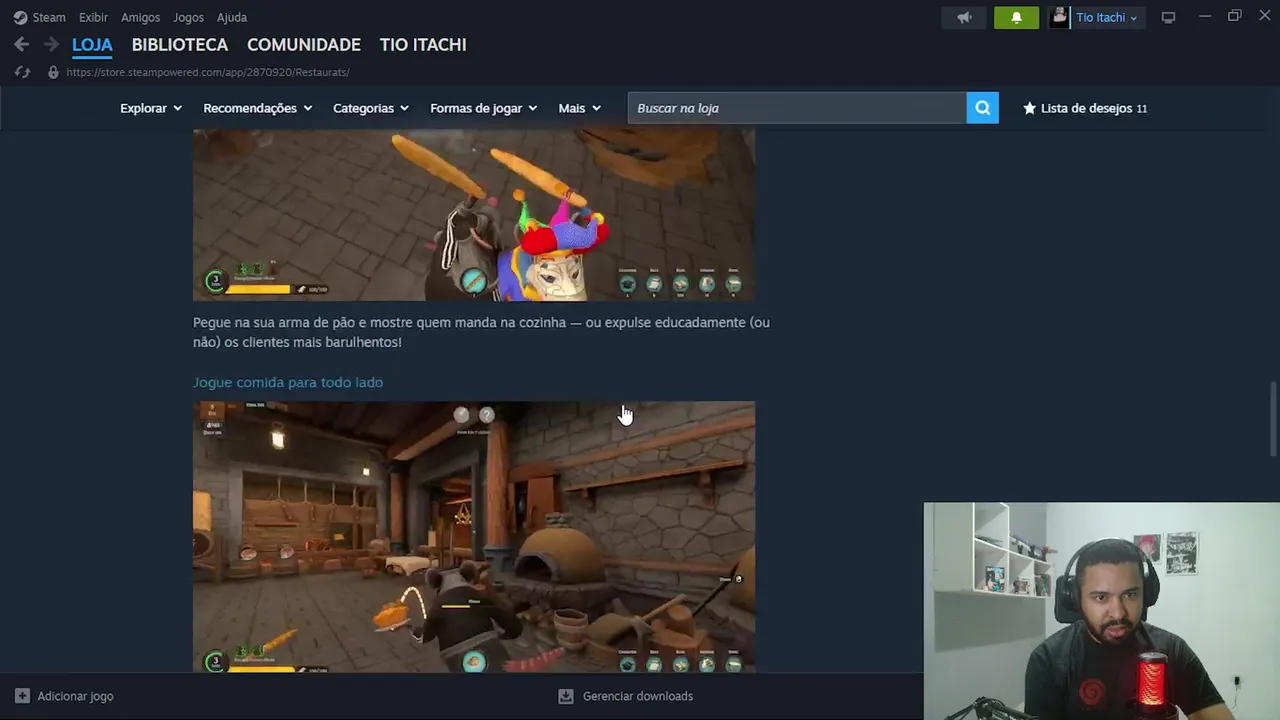The height and width of the screenshot is (720, 1280).
Task: Click the Buscar na loja search field
Action: (797, 108)
